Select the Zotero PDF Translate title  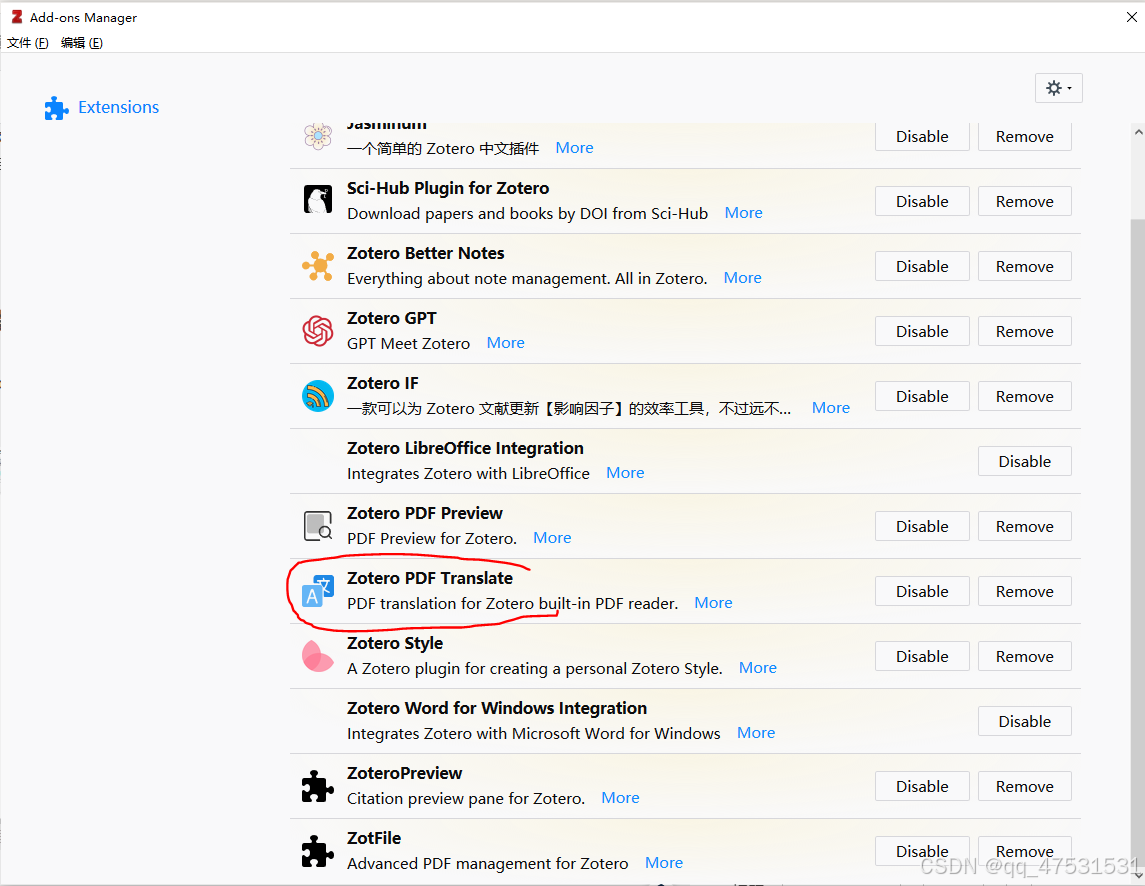(429, 578)
